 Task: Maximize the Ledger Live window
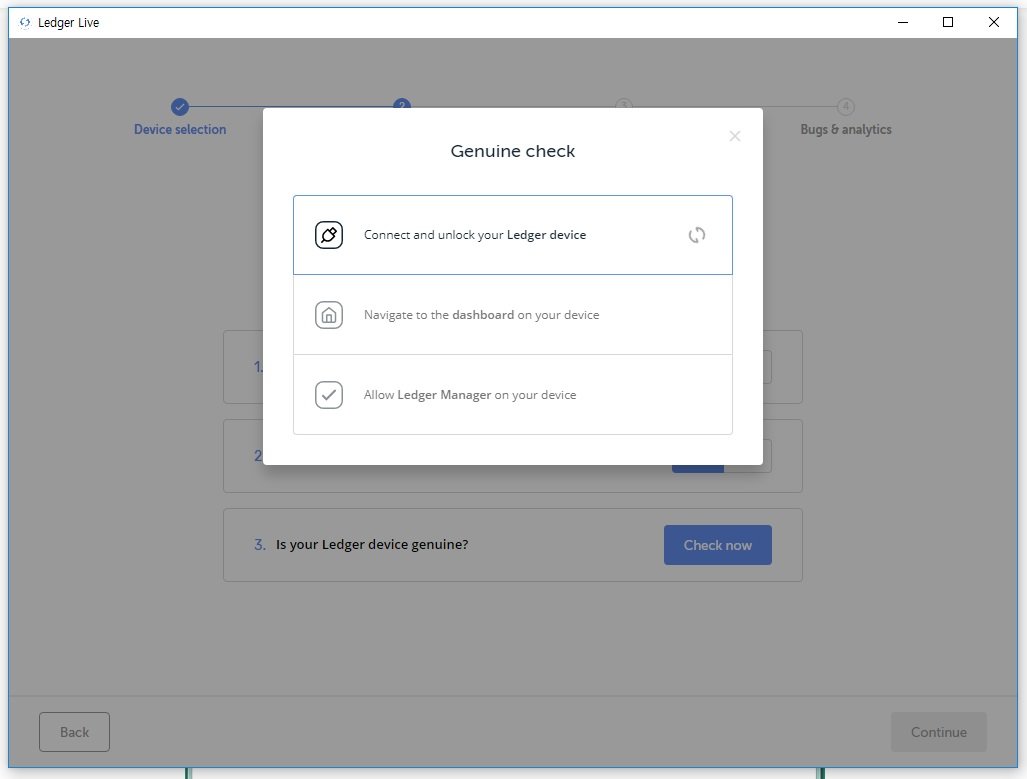click(x=948, y=22)
